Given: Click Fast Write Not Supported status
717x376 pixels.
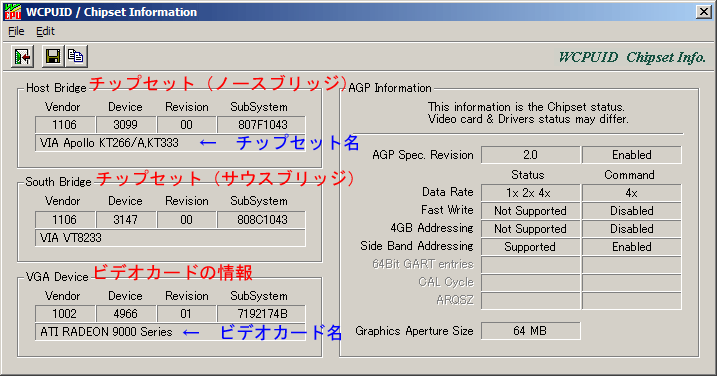Looking at the screenshot, I should point(530,211).
